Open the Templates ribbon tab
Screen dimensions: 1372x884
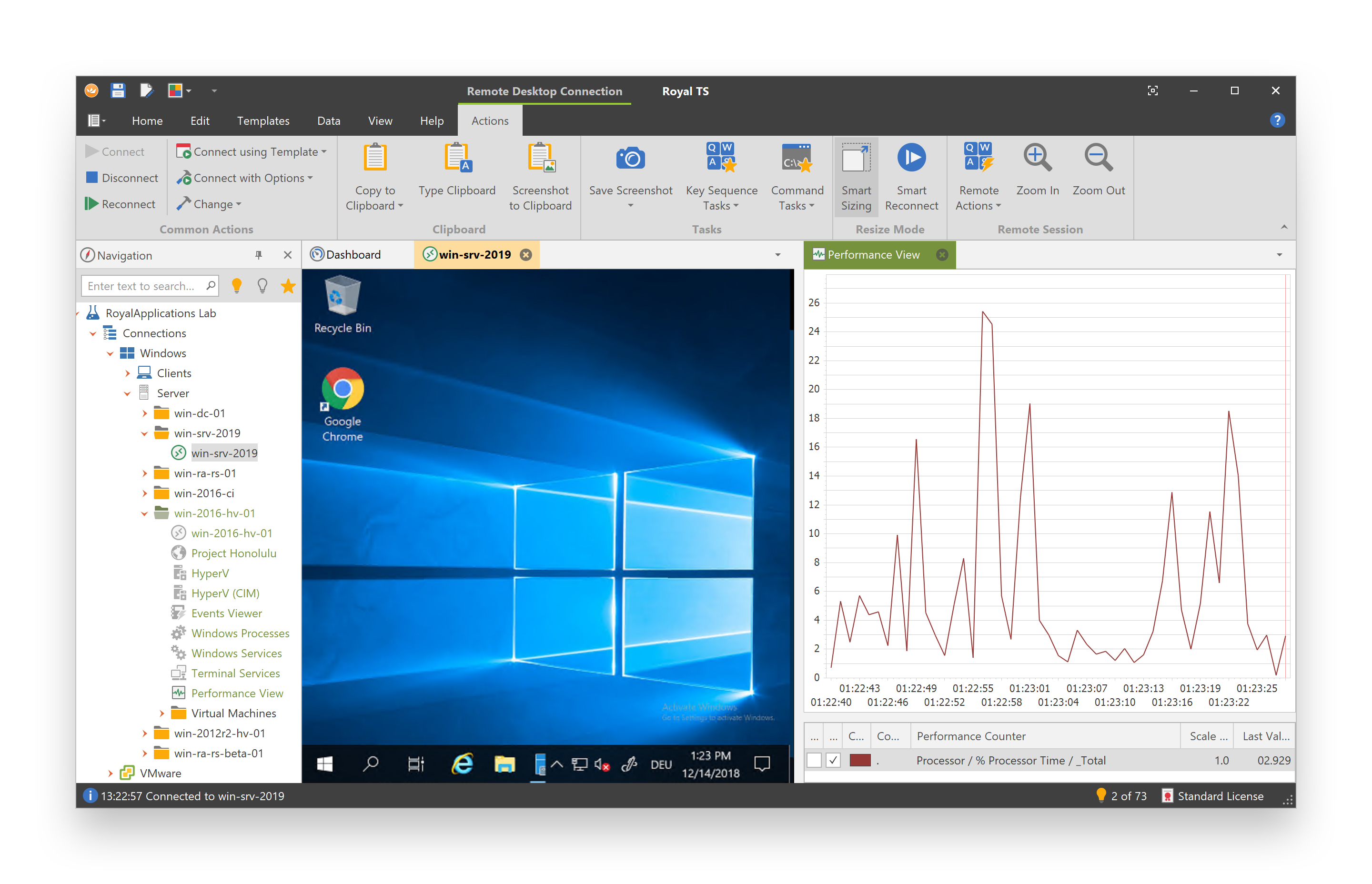coord(263,121)
